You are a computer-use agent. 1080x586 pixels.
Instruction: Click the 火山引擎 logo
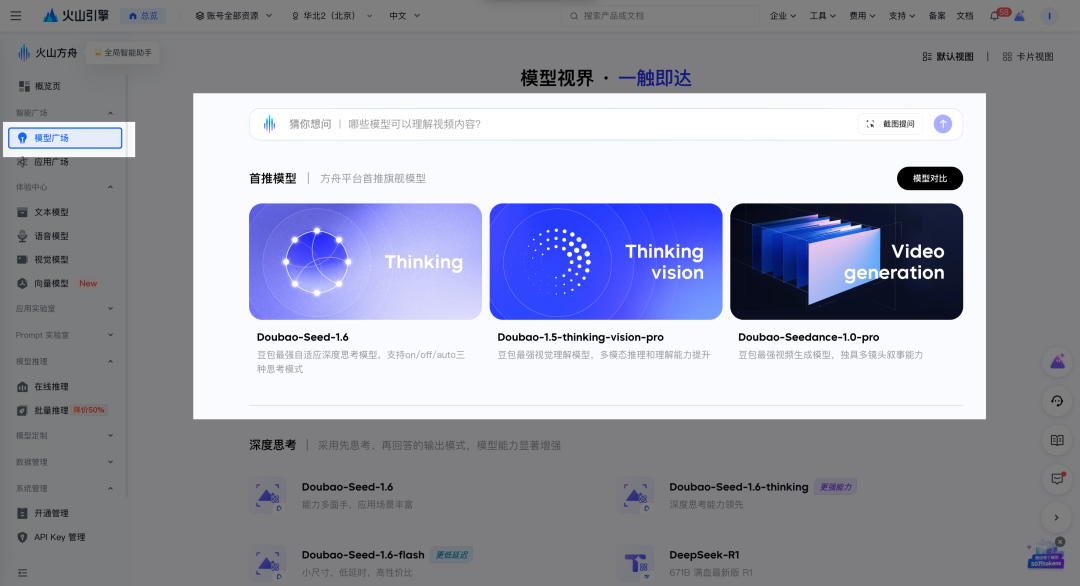(x=76, y=15)
